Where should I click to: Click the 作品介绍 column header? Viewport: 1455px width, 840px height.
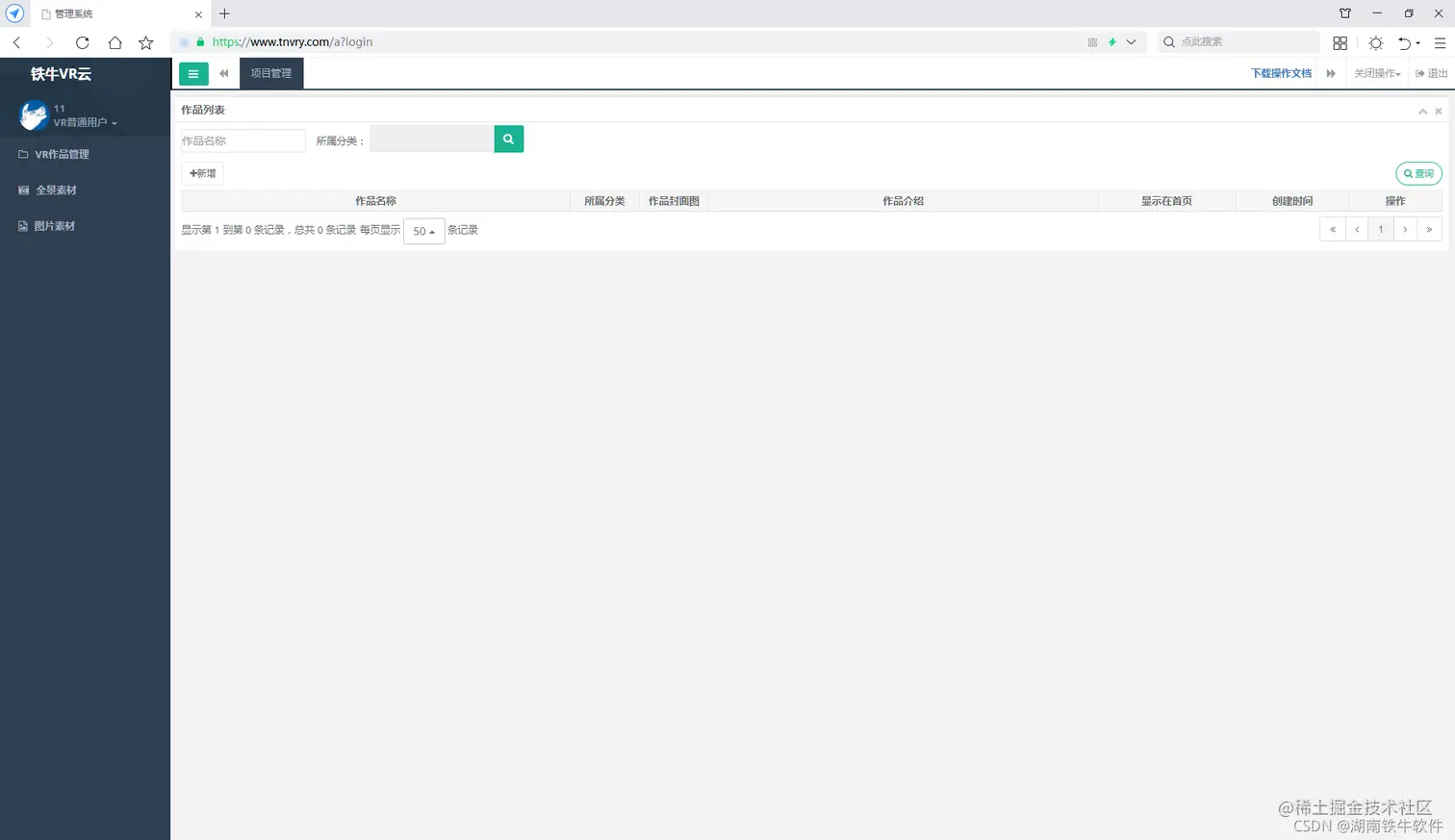[903, 201]
